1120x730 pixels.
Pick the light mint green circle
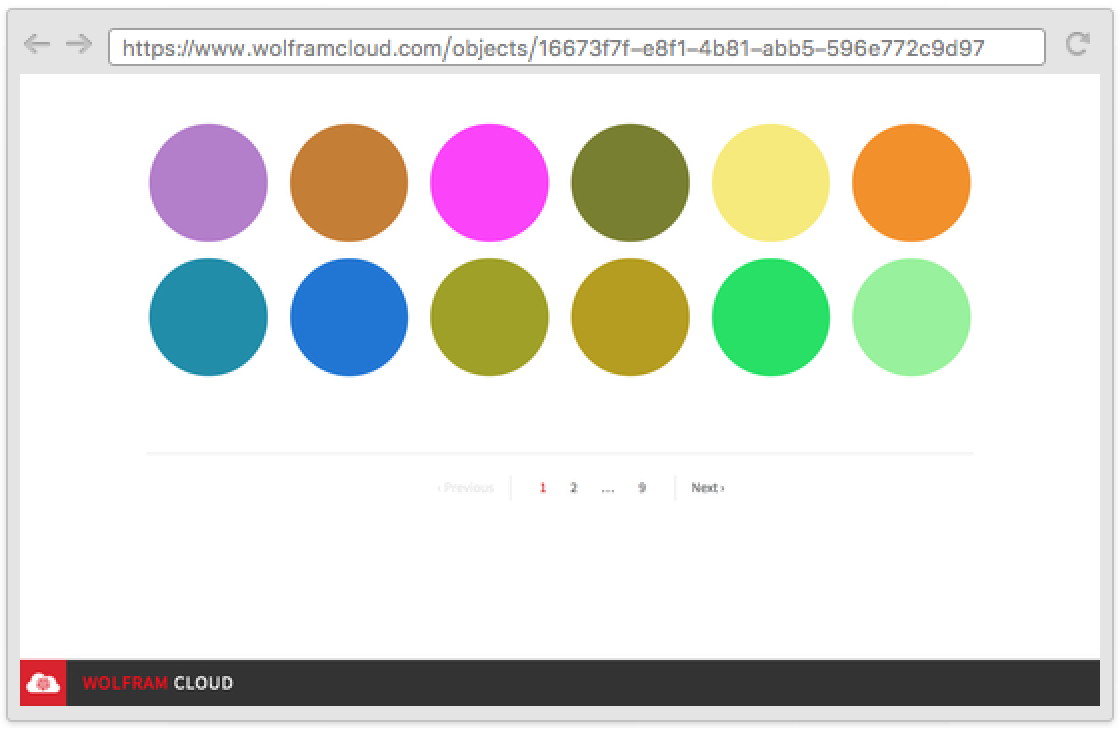911,317
